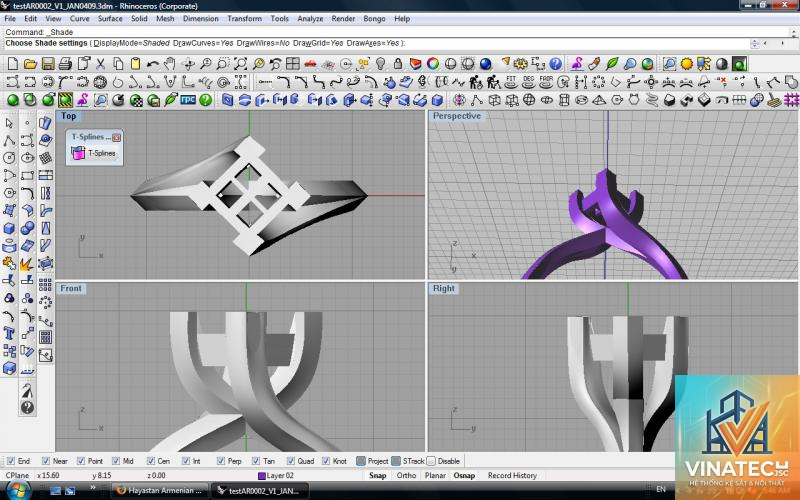800x500 pixels.
Task: Toggle the STrack osnap option
Action: (x=396, y=461)
